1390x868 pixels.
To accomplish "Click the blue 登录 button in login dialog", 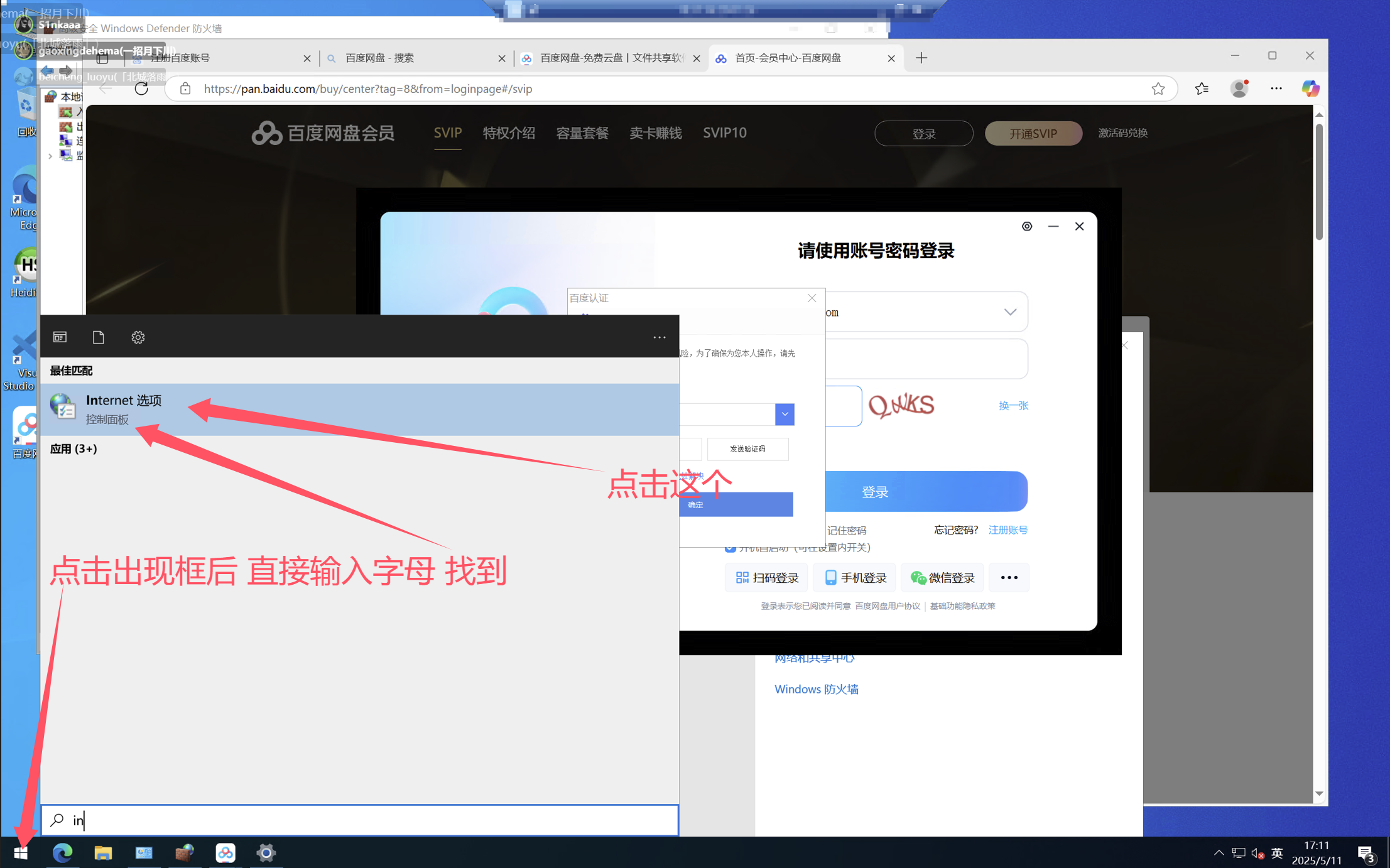I will pyautogui.click(x=927, y=492).
